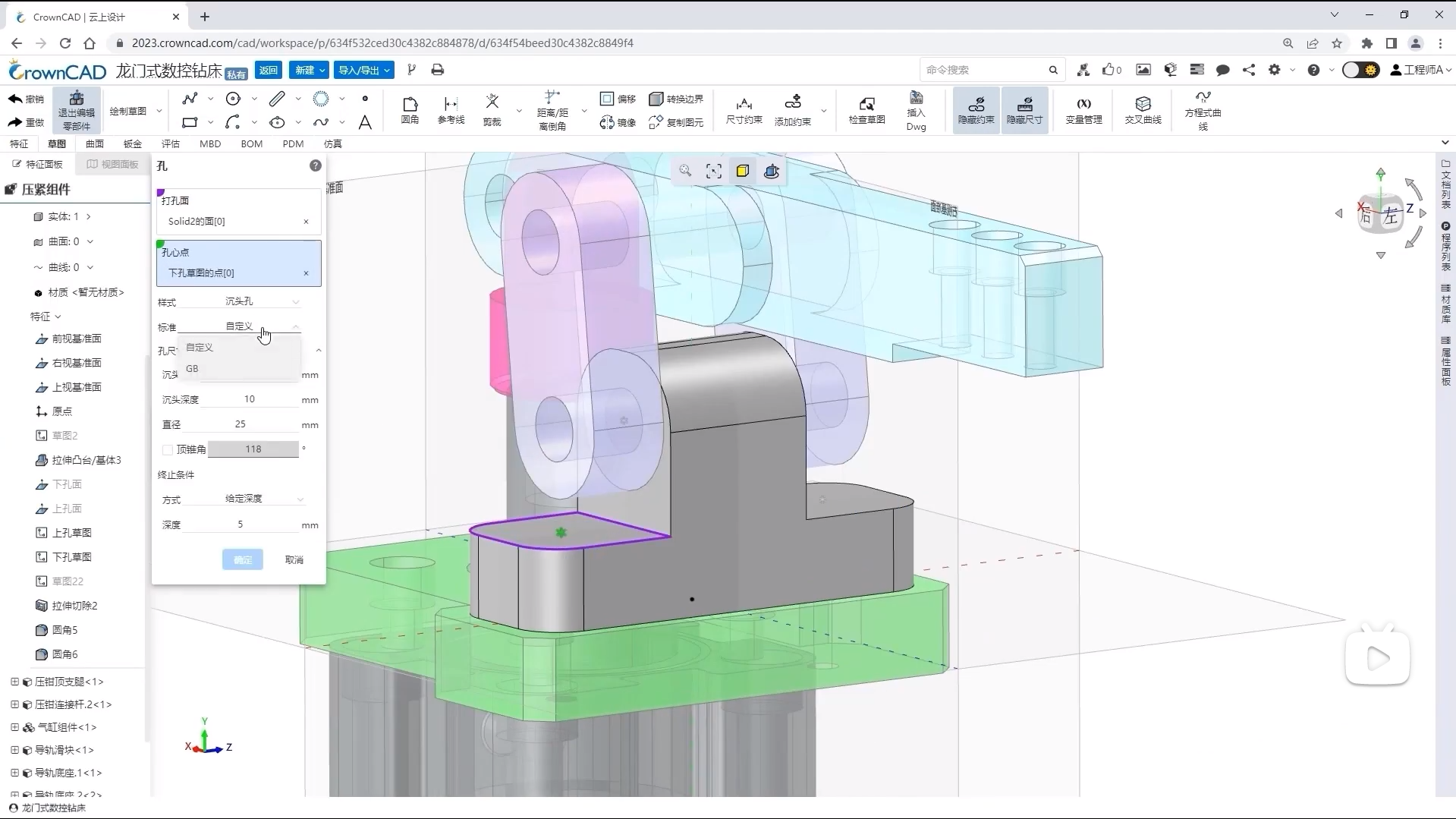
Task: Click the Redo (重做) arrow icon
Action: [x=15, y=122]
